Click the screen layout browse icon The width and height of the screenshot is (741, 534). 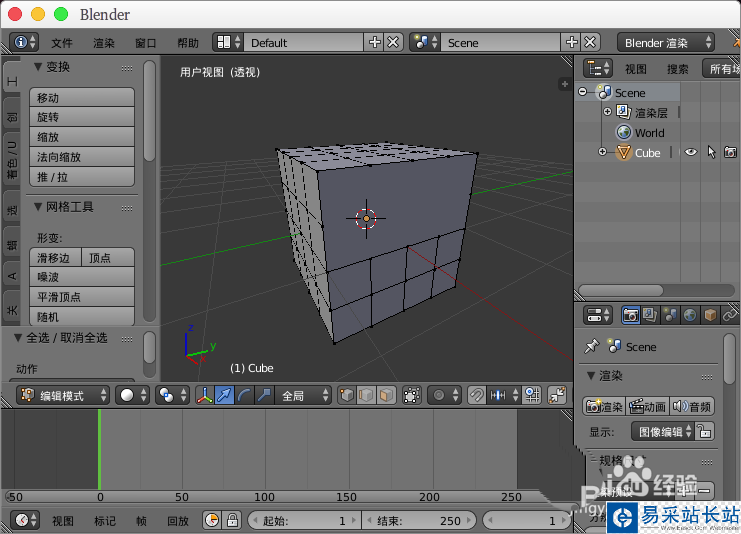[x=229, y=43]
